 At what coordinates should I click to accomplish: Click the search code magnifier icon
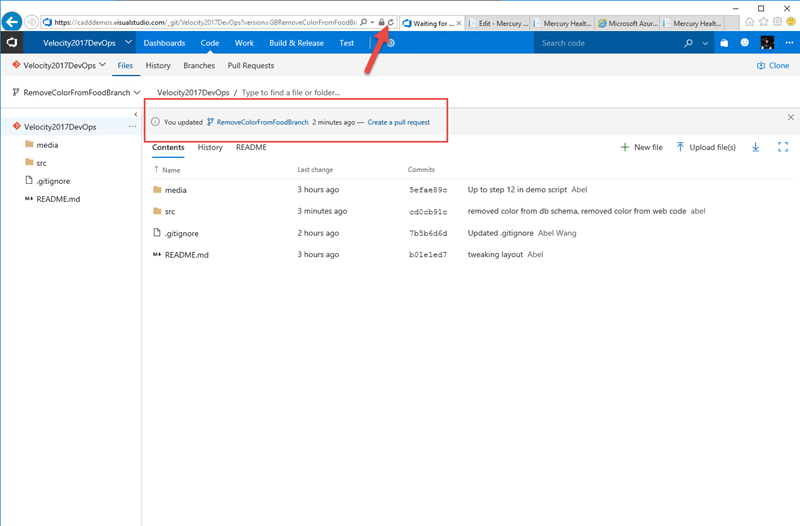pyautogui.click(x=689, y=43)
